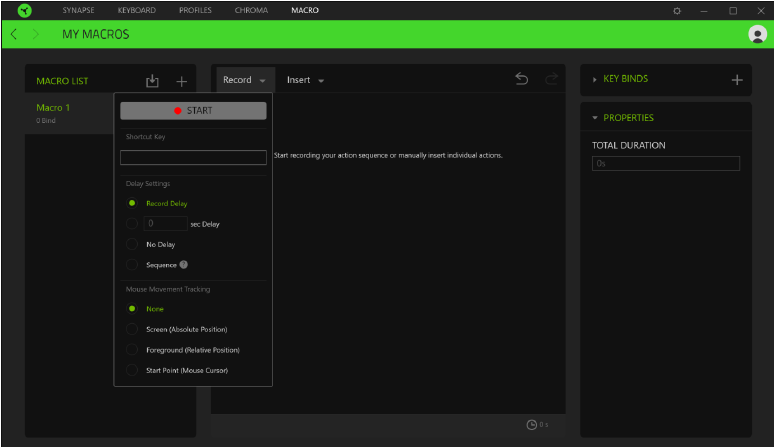Switch to the SYNAPSE tab

[78, 10]
